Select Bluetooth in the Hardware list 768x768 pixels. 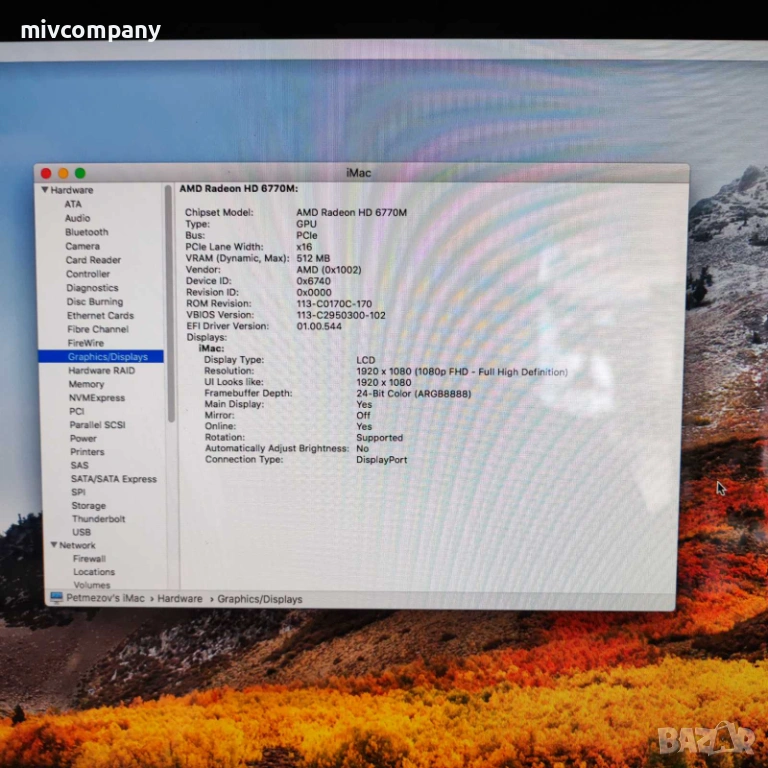click(86, 232)
